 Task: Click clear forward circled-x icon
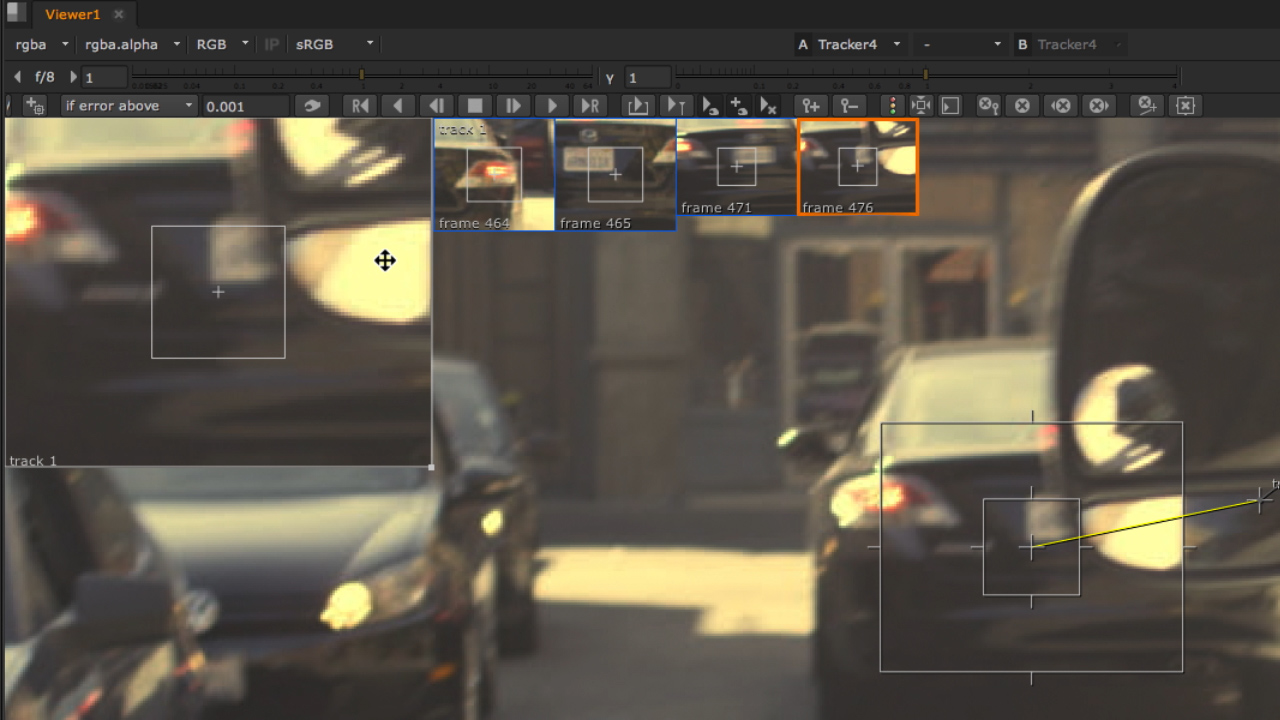coord(1098,105)
